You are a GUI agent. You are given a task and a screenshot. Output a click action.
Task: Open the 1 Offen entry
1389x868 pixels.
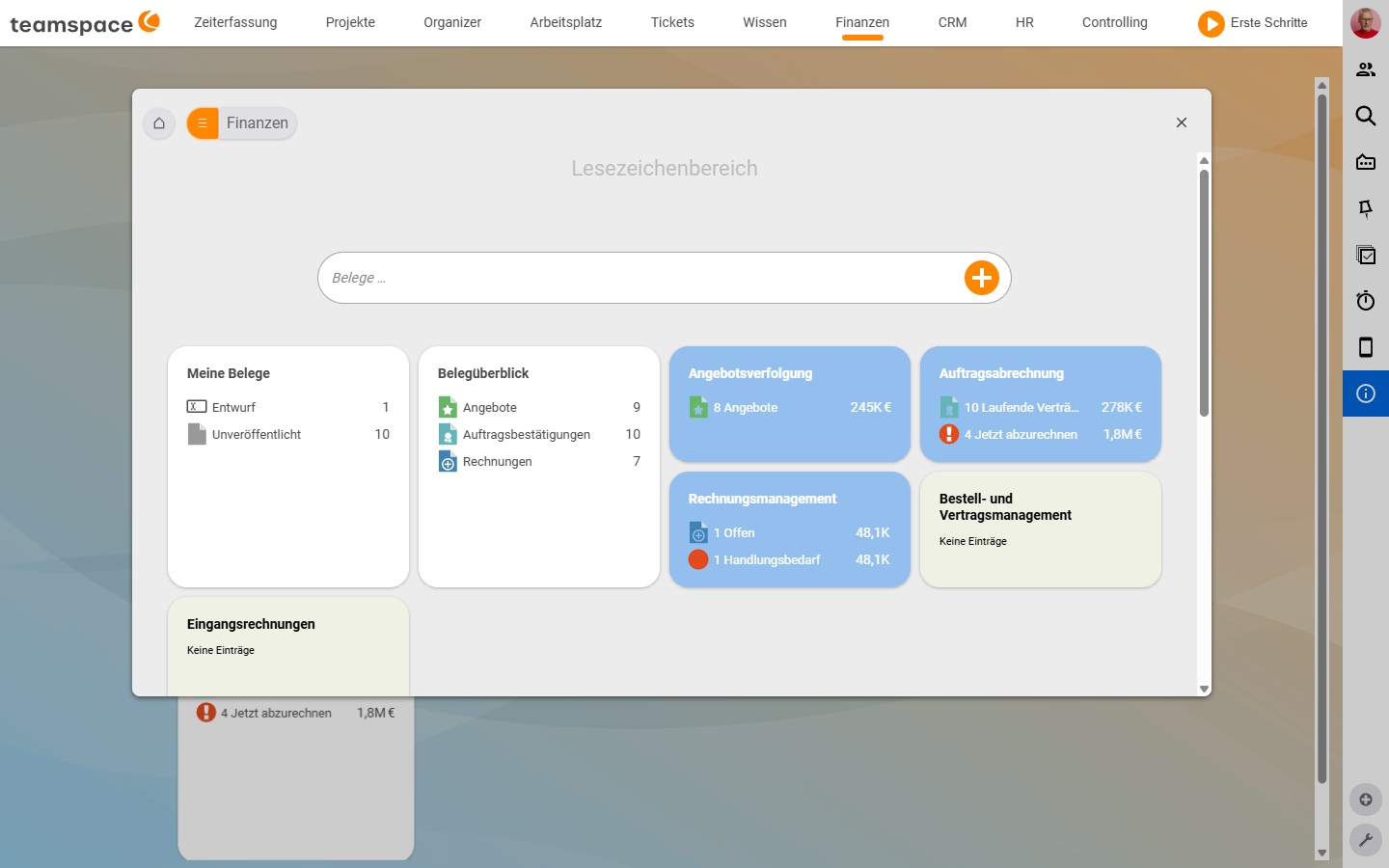[790, 532]
